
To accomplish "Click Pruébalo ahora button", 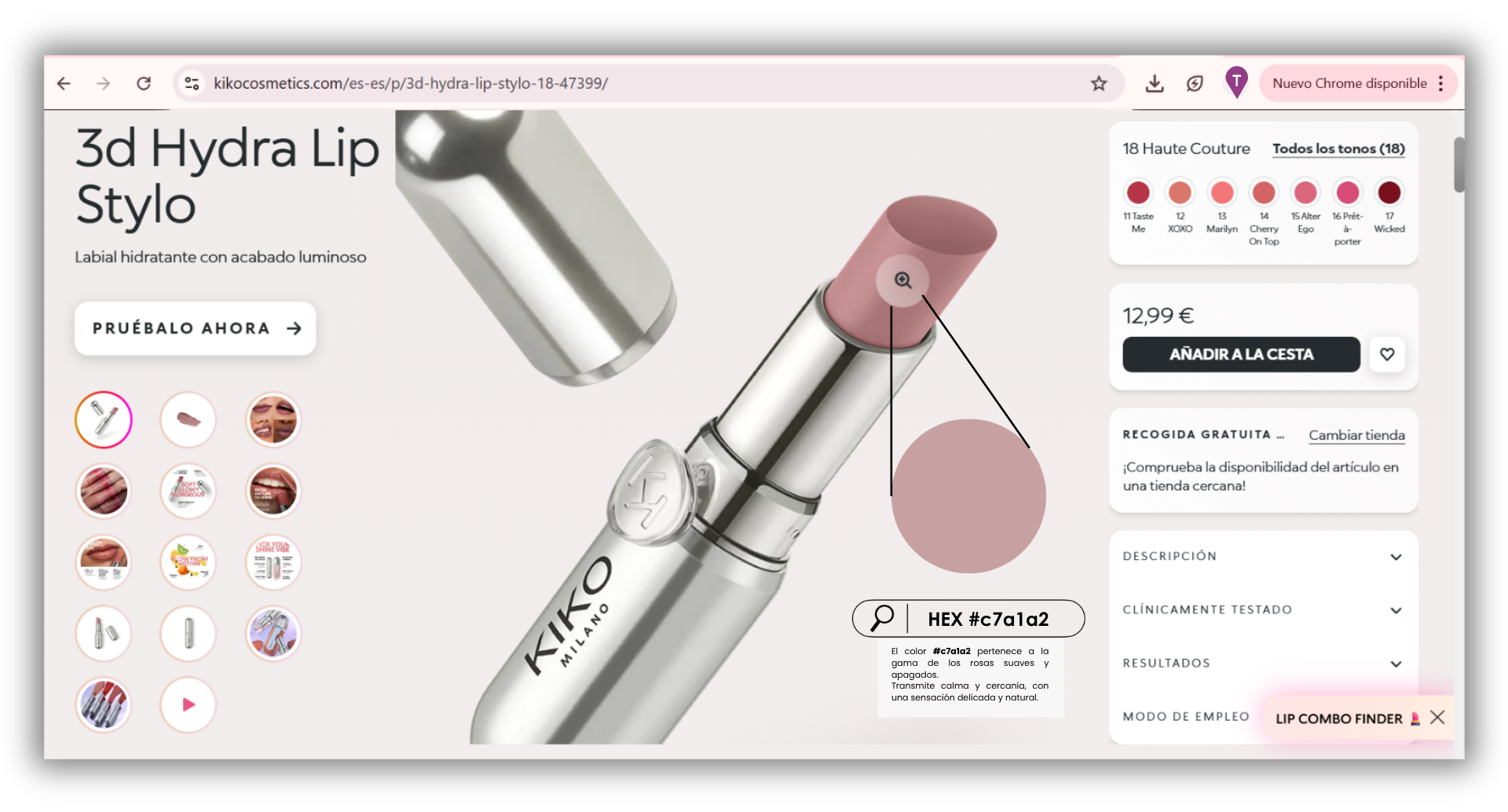I will tap(196, 328).
